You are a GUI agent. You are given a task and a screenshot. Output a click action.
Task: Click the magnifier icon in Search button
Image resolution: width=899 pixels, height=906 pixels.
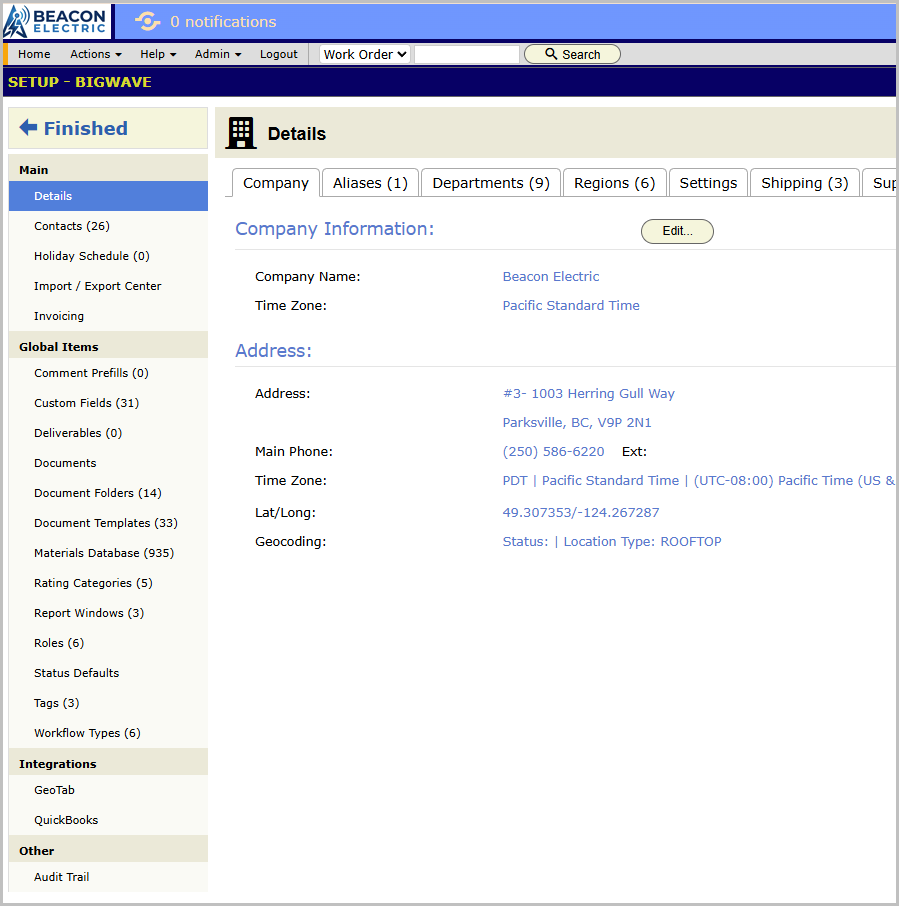coord(551,54)
